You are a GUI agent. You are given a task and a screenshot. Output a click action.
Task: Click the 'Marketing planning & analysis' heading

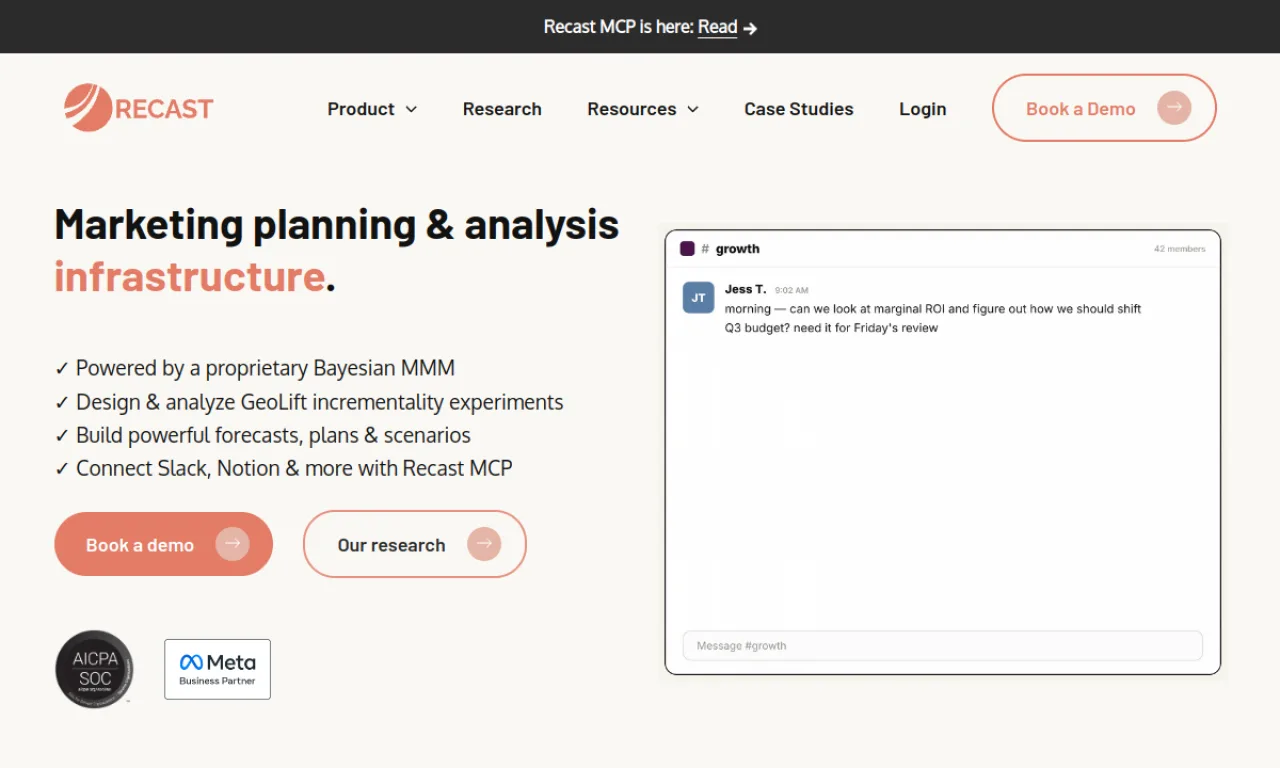(x=337, y=226)
